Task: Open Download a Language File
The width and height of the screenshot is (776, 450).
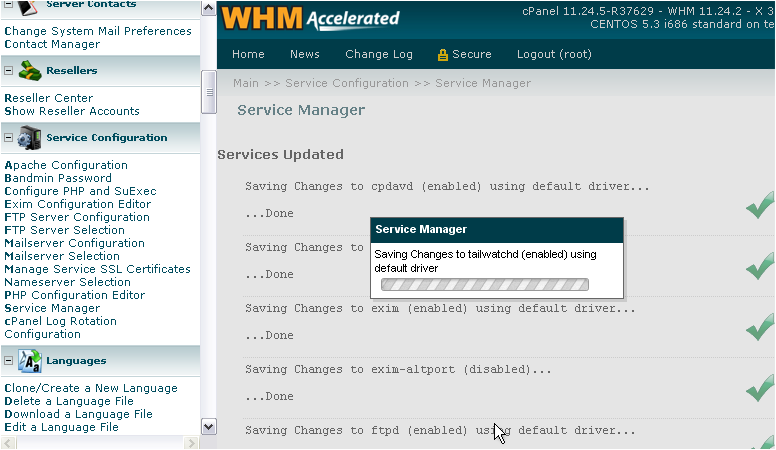Action: [x=78, y=414]
